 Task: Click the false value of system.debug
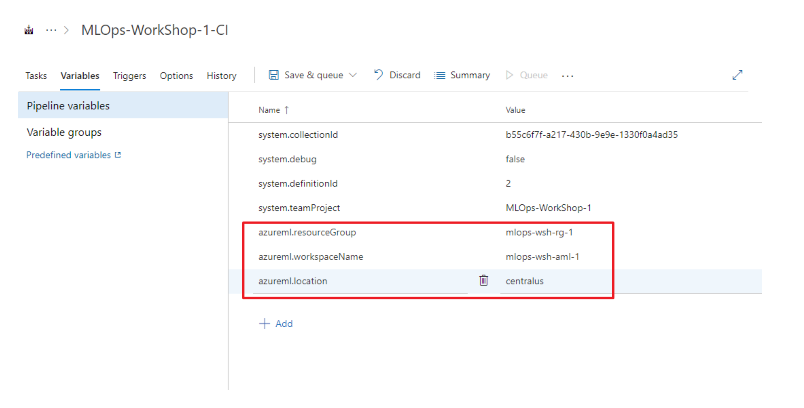click(515, 159)
